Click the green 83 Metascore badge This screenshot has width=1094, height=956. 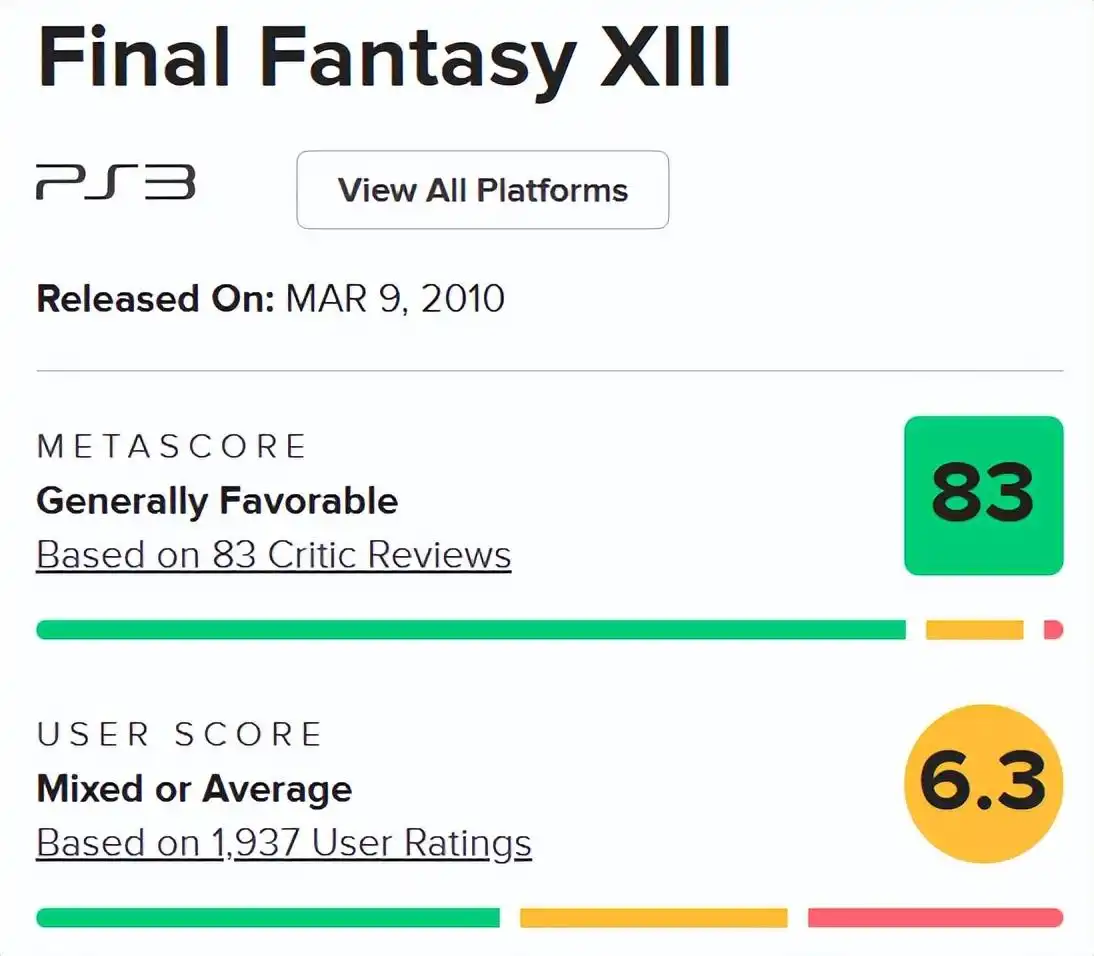pyautogui.click(x=983, y=495)
